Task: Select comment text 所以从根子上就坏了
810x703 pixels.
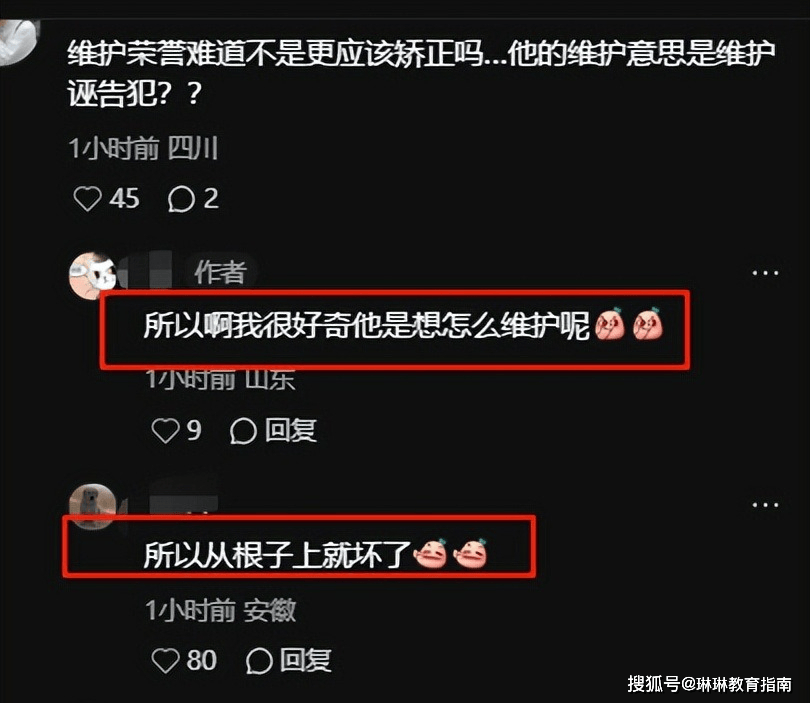Action: click(277, 555)
